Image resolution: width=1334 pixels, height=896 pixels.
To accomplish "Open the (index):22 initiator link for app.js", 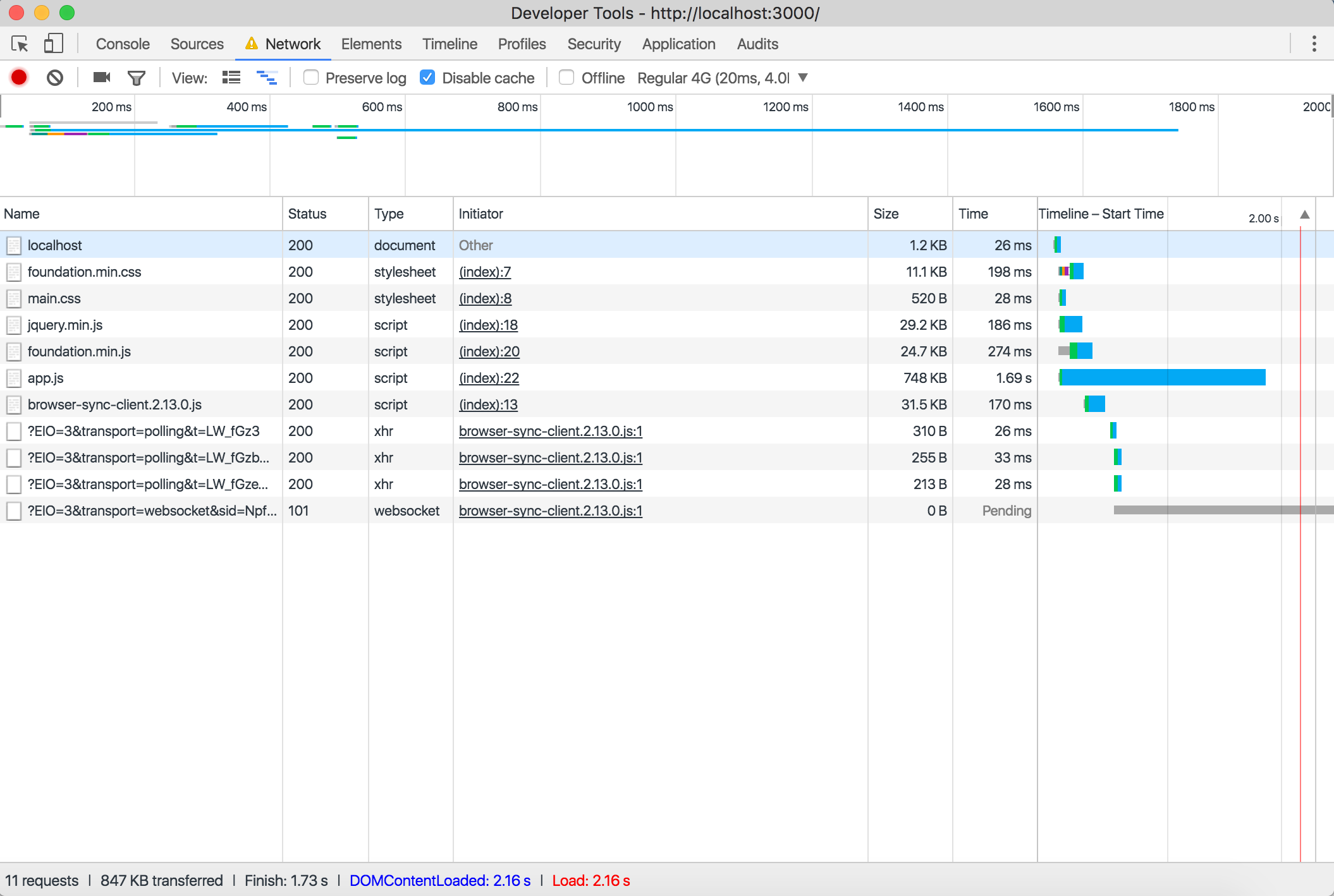I will [489, 378].
